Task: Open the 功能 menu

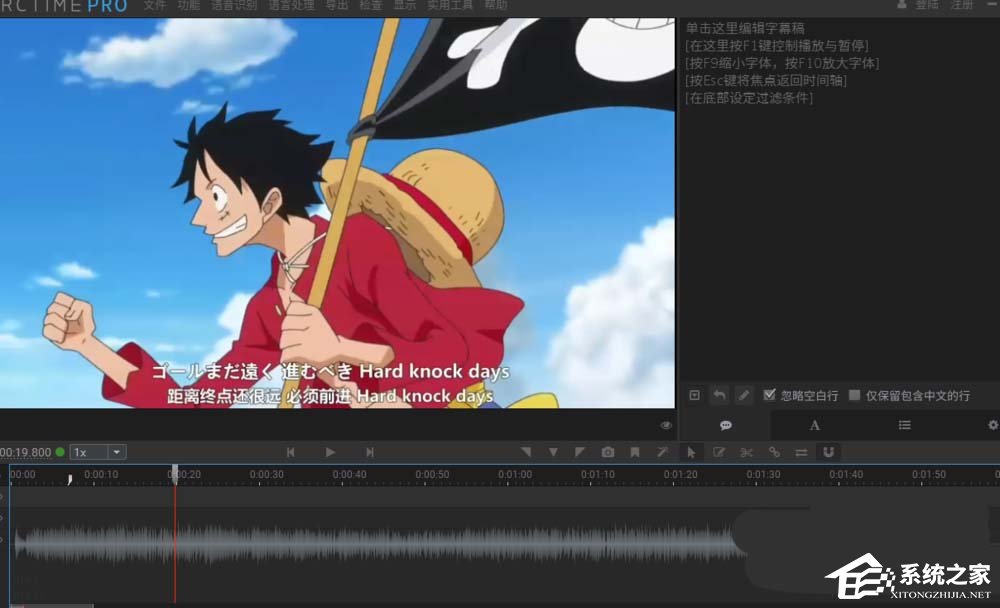Action: 188,5
